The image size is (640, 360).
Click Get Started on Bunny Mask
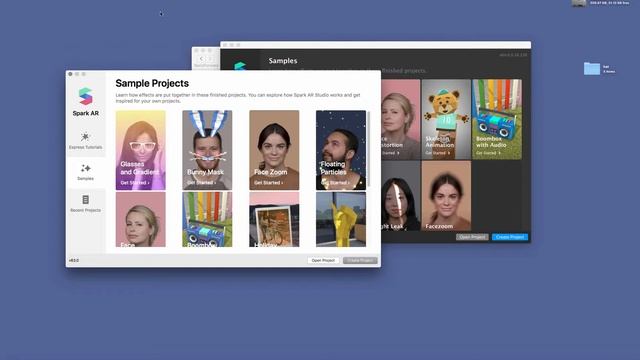[201, 183]
